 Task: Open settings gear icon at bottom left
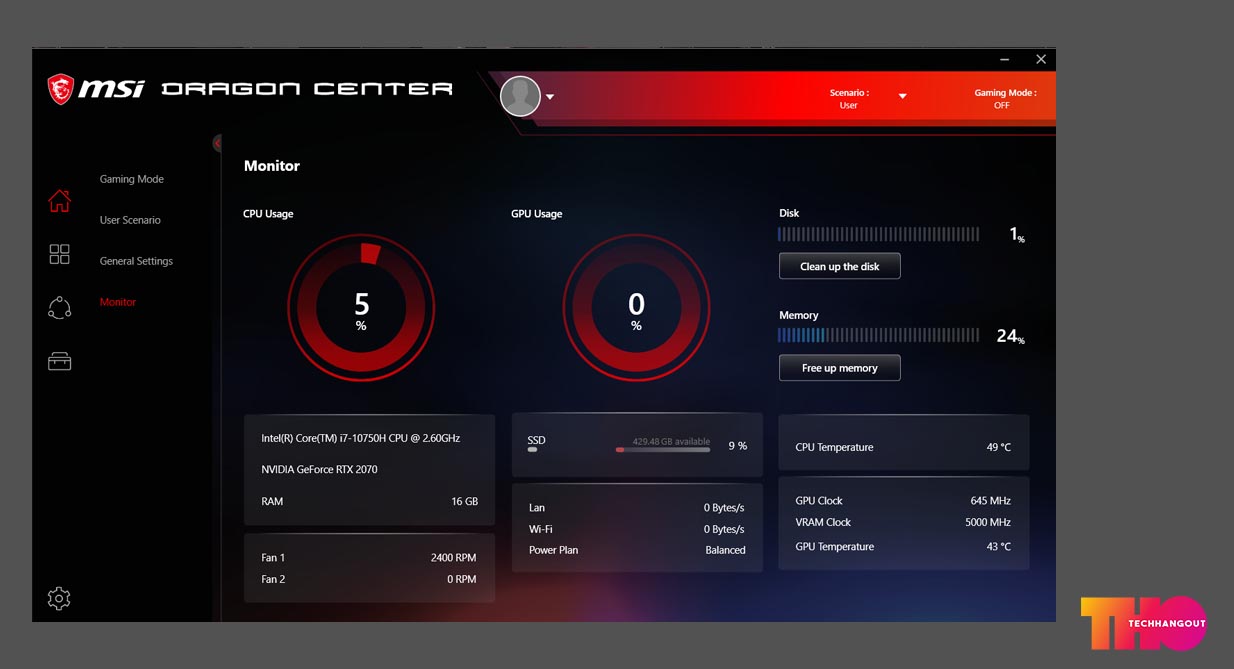pos(59,598)
